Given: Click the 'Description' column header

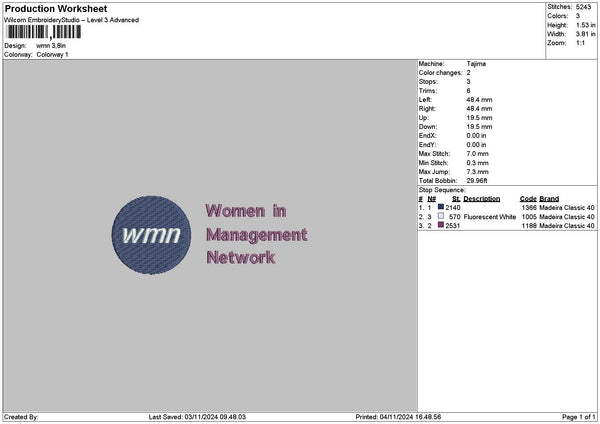Looking at the screenshot, I should tap(482, 199).
